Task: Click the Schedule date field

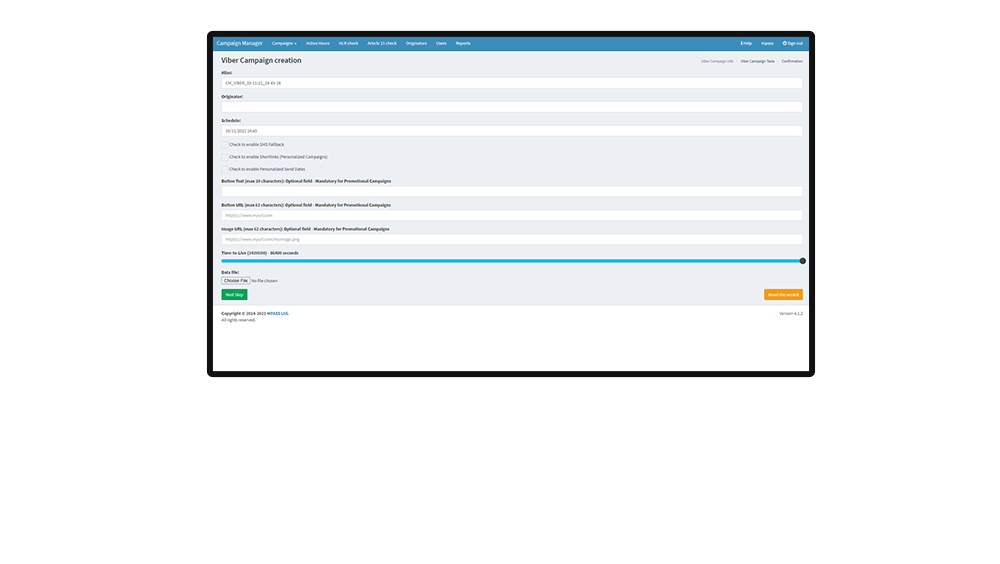Action: [x=511, y=131]
